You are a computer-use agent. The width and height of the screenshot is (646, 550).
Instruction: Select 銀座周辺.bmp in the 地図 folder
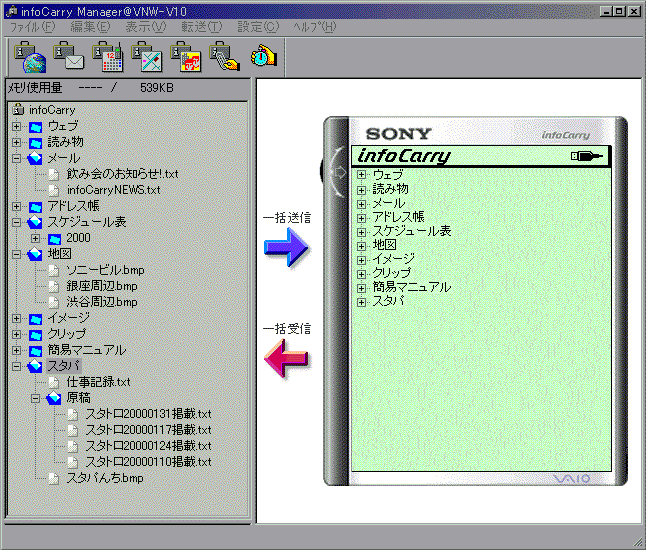point(101,286)
